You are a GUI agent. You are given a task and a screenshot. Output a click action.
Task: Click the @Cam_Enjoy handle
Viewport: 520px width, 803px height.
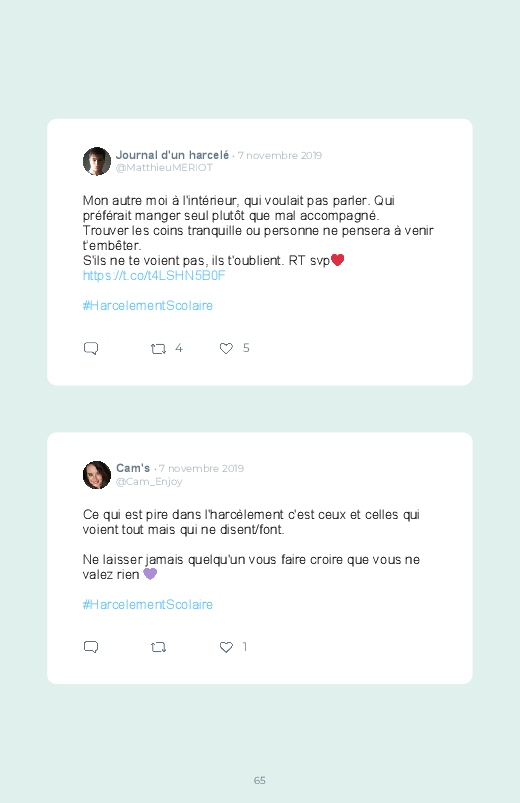149,482
